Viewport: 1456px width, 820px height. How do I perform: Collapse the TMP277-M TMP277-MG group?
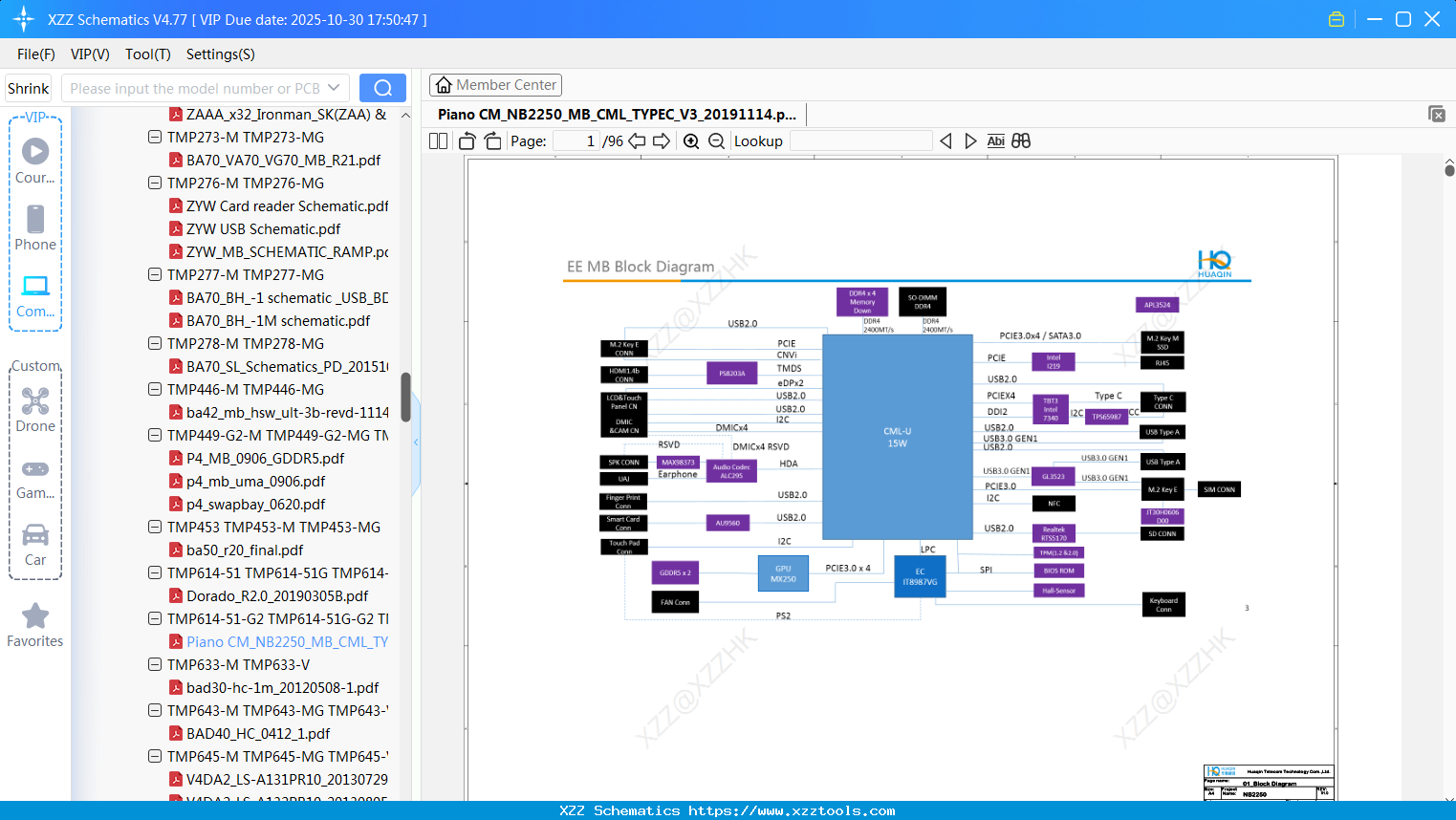tap(155, 275)
